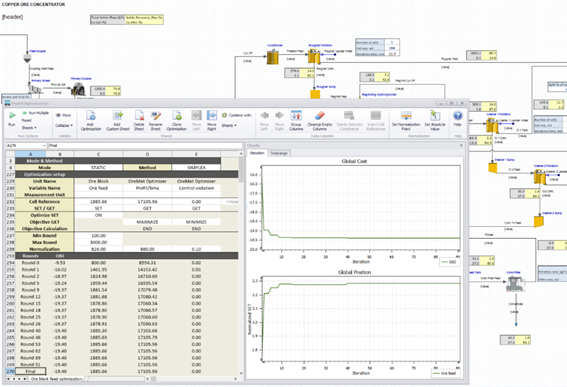567x387 pixels.
Task: Click SIMPLEX method cell
Action: pos(196,167)
